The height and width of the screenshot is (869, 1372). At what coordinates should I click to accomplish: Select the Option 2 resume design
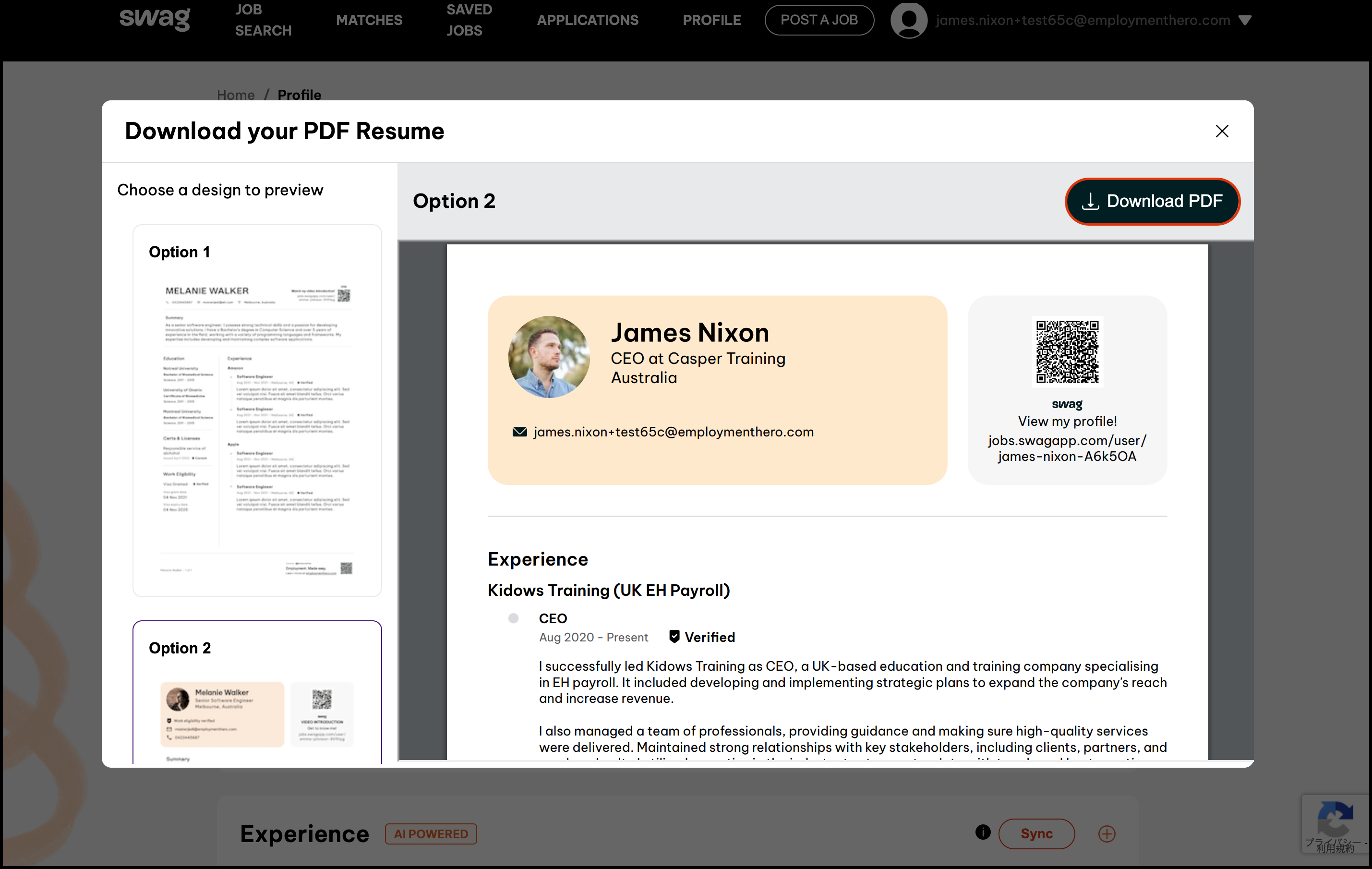point(256,692)
